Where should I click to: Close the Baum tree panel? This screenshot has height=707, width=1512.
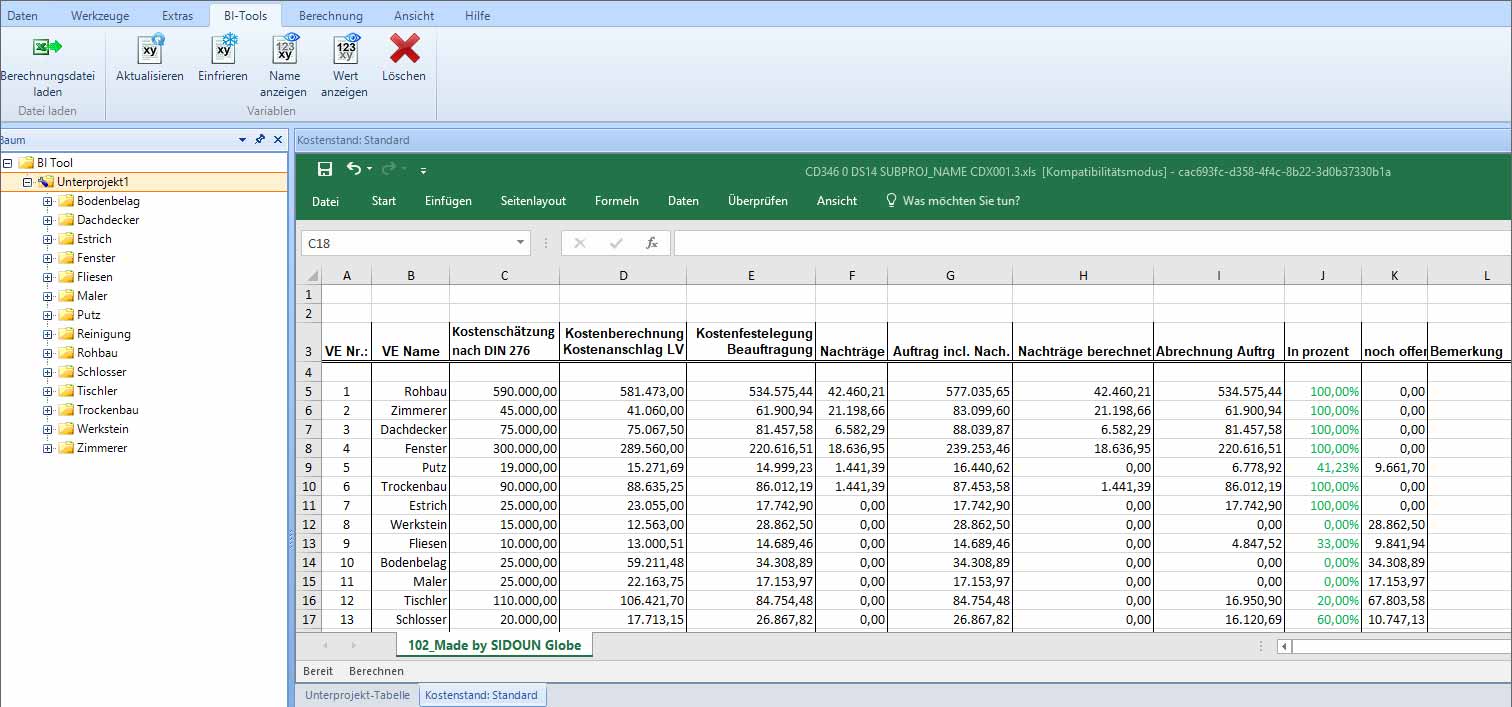point(278,140)
